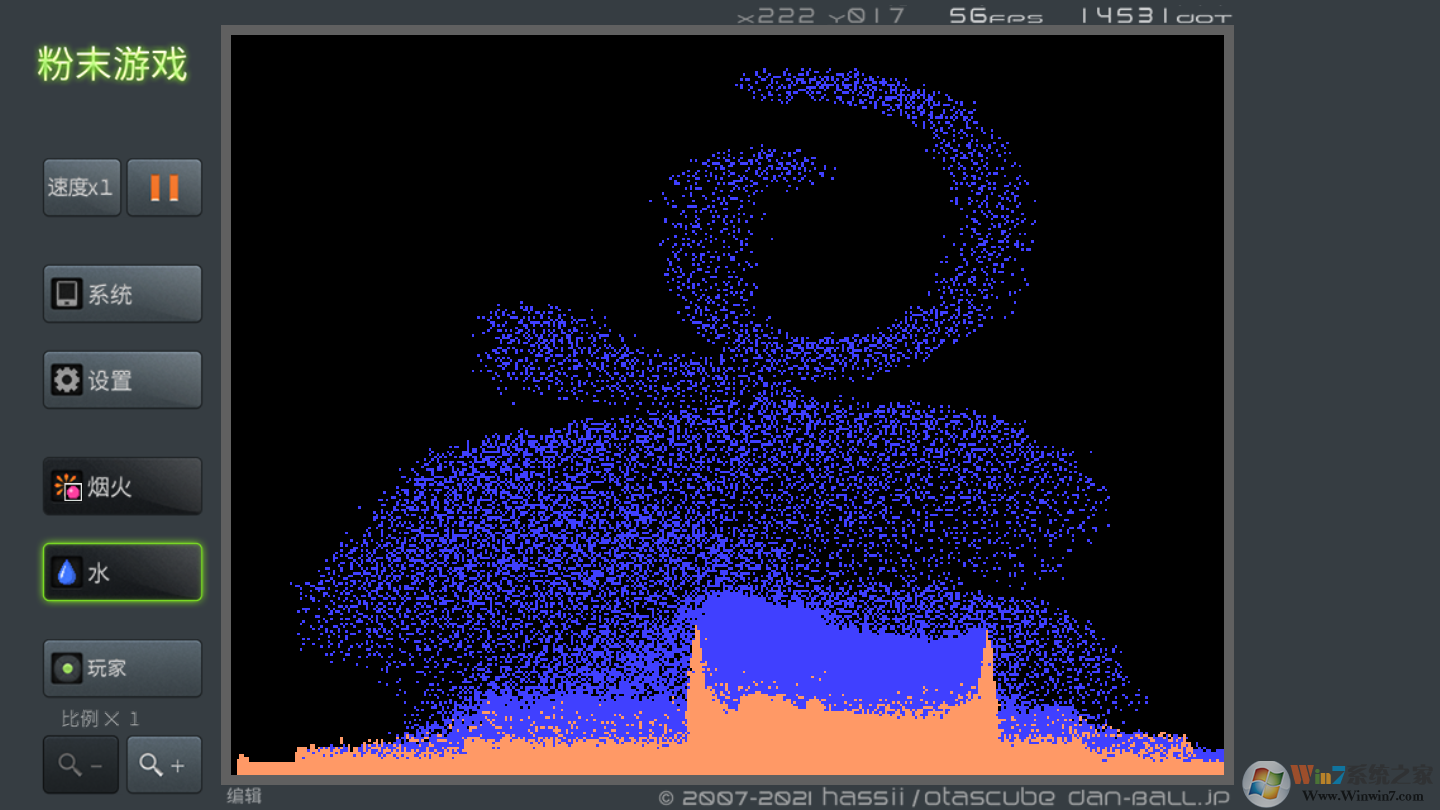This screenshot has width=1440, height=810.
Task: Click the hassii/otascube copyright text
Action: 937,797
